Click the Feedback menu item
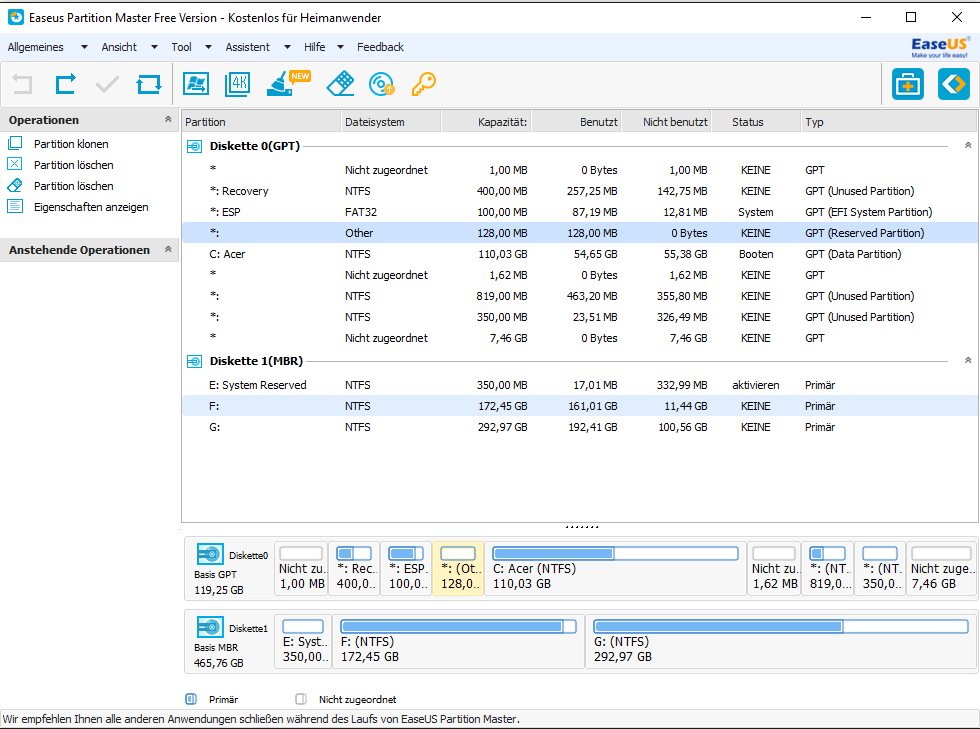 point(380,47)
